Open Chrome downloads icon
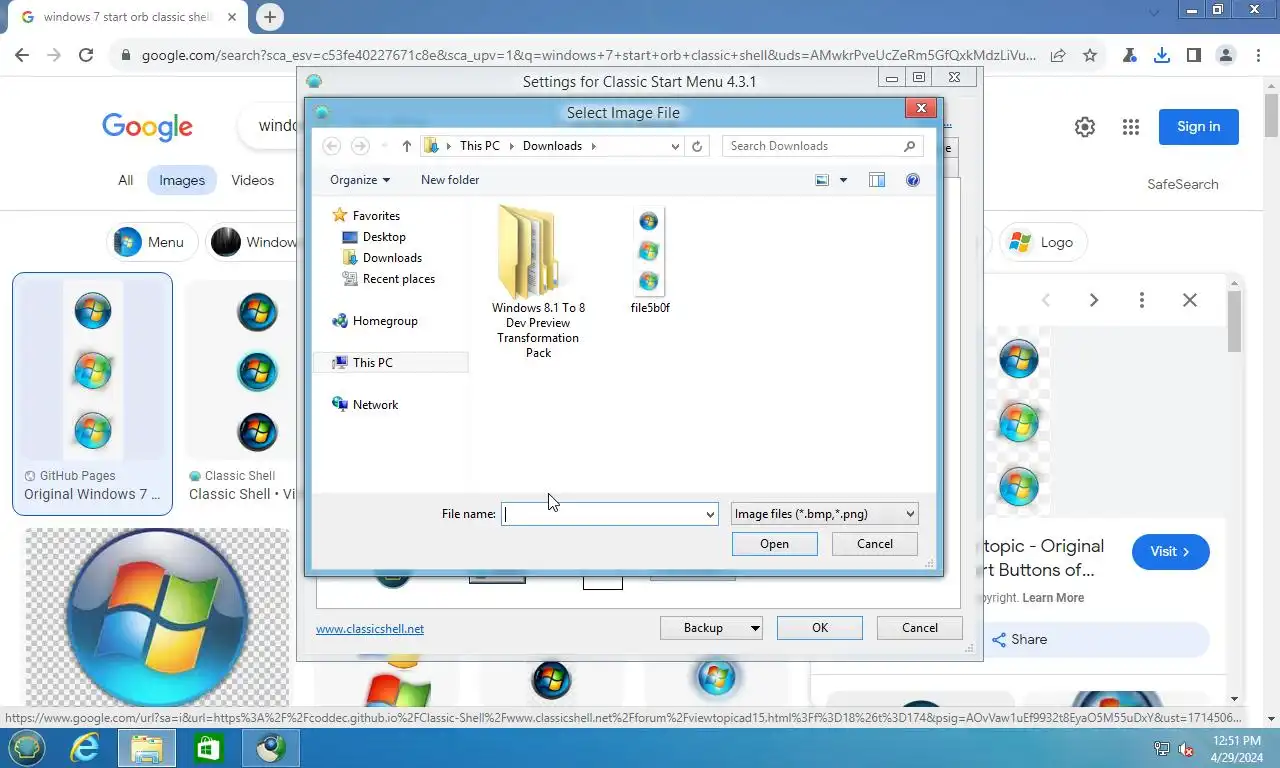 pos(1162,56)
